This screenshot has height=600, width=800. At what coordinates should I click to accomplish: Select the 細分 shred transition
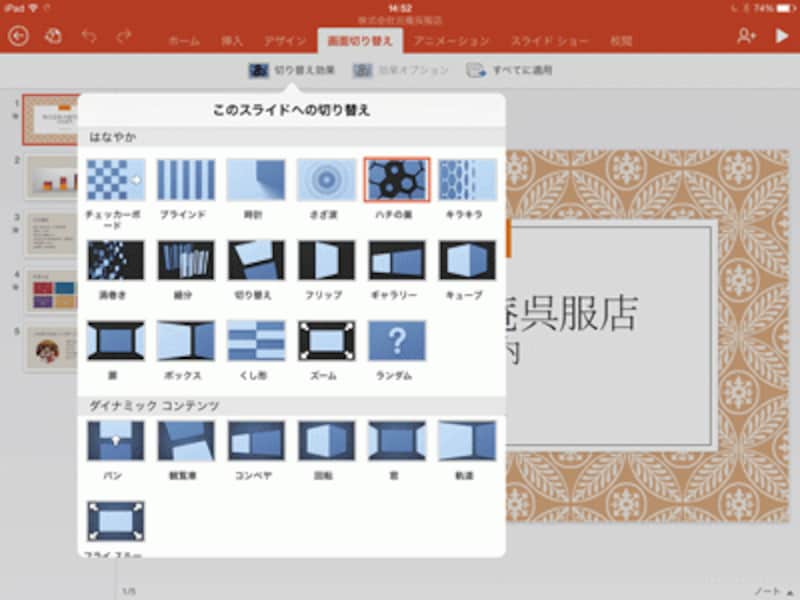click(x=186, y=260)
